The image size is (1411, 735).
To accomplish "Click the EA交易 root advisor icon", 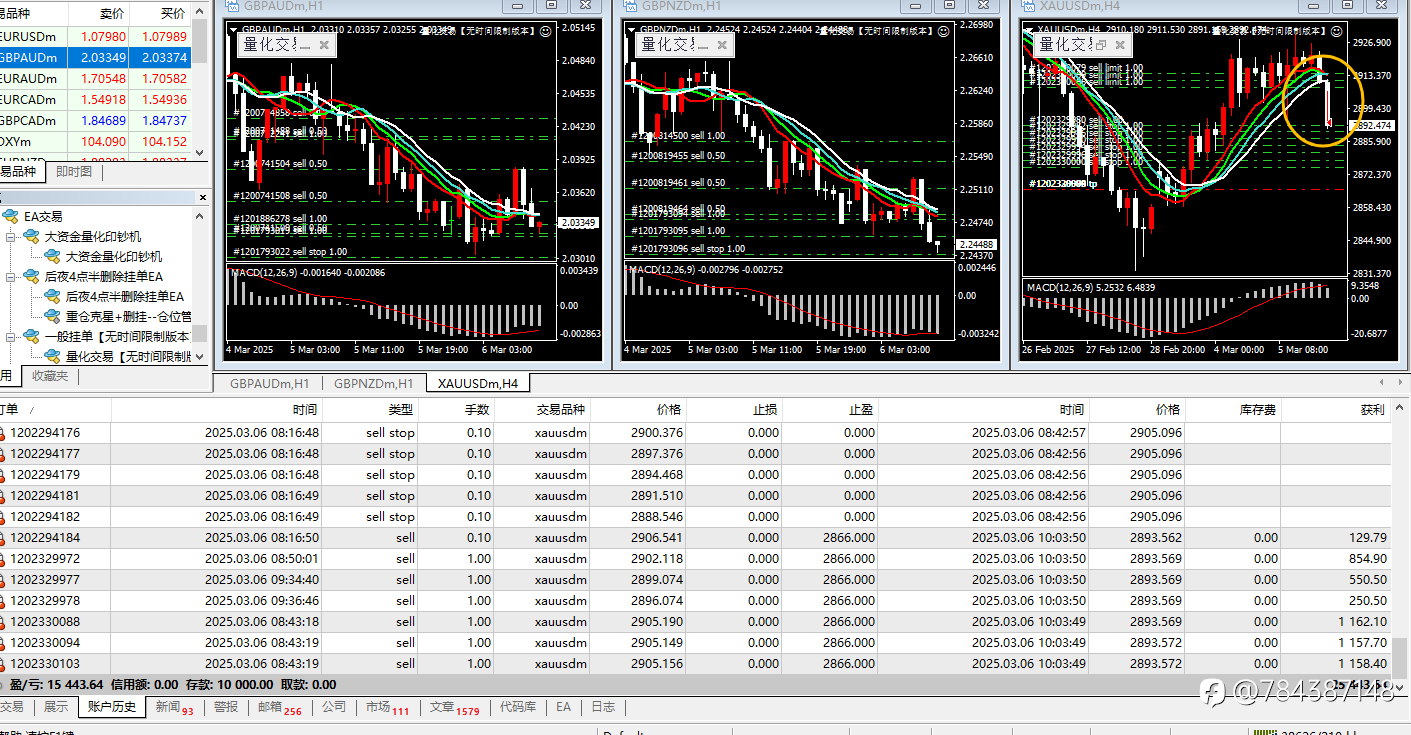I will pyautogui.click(x=10, y=216).
